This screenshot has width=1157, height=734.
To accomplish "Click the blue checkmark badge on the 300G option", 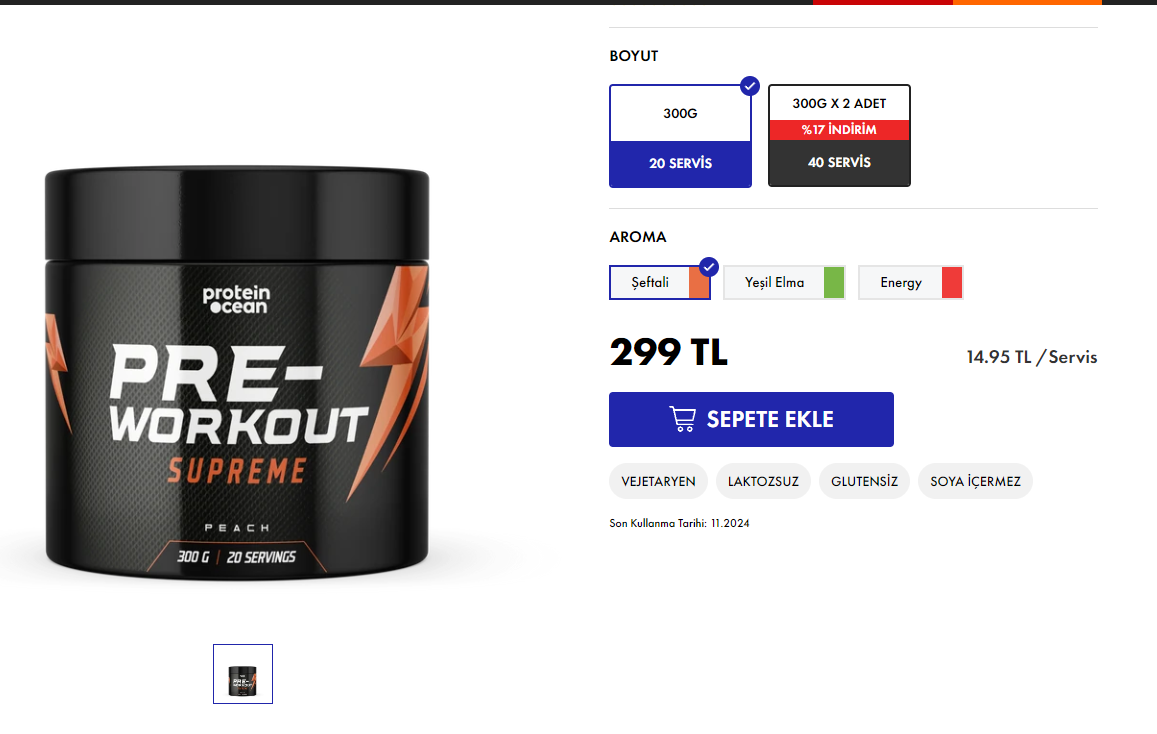I will coord(750,86).
